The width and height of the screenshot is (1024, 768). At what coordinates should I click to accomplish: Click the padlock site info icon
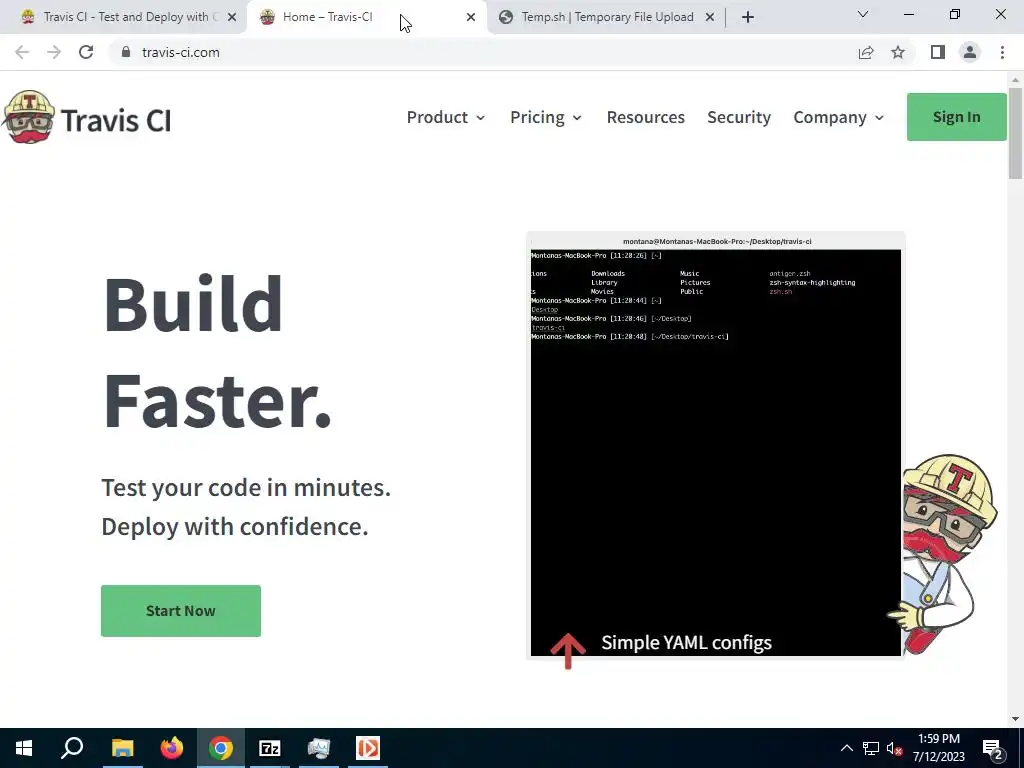pyautogui.click(x=126, y=52)
